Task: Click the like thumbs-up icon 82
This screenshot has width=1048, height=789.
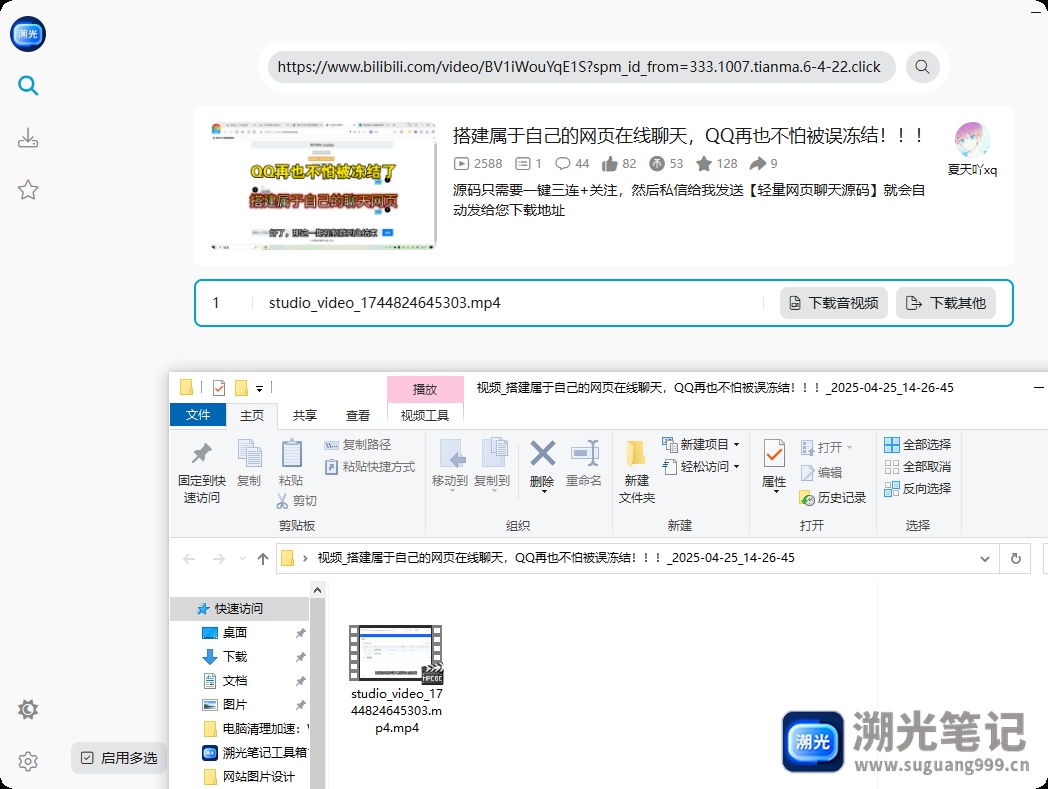Action: (x=610, y=164)
